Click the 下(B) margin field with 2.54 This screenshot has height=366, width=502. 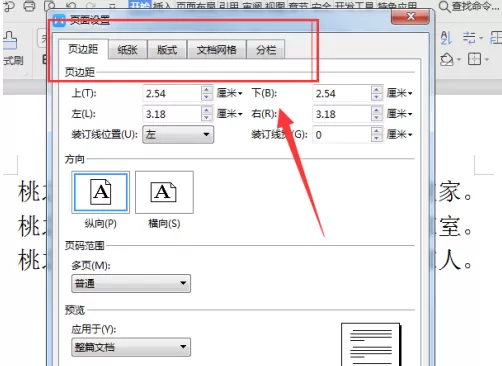342,93
